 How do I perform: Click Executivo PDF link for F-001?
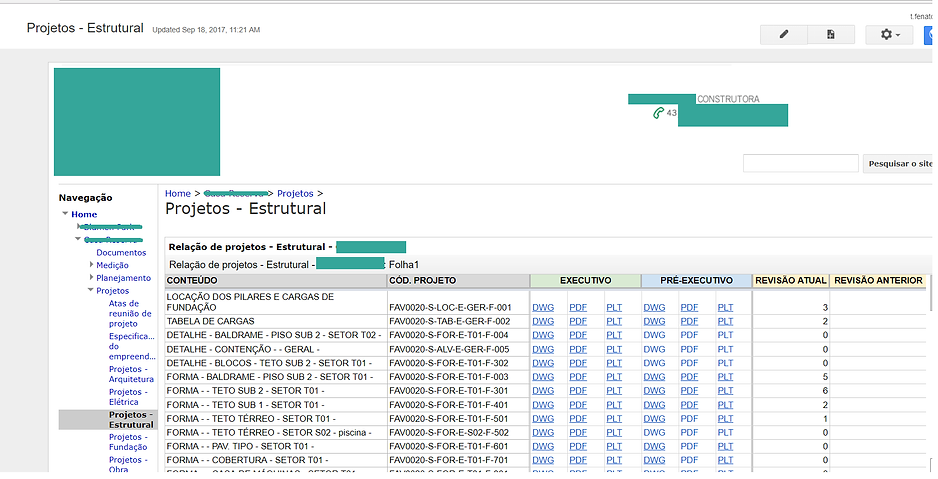tap(578, 307)
